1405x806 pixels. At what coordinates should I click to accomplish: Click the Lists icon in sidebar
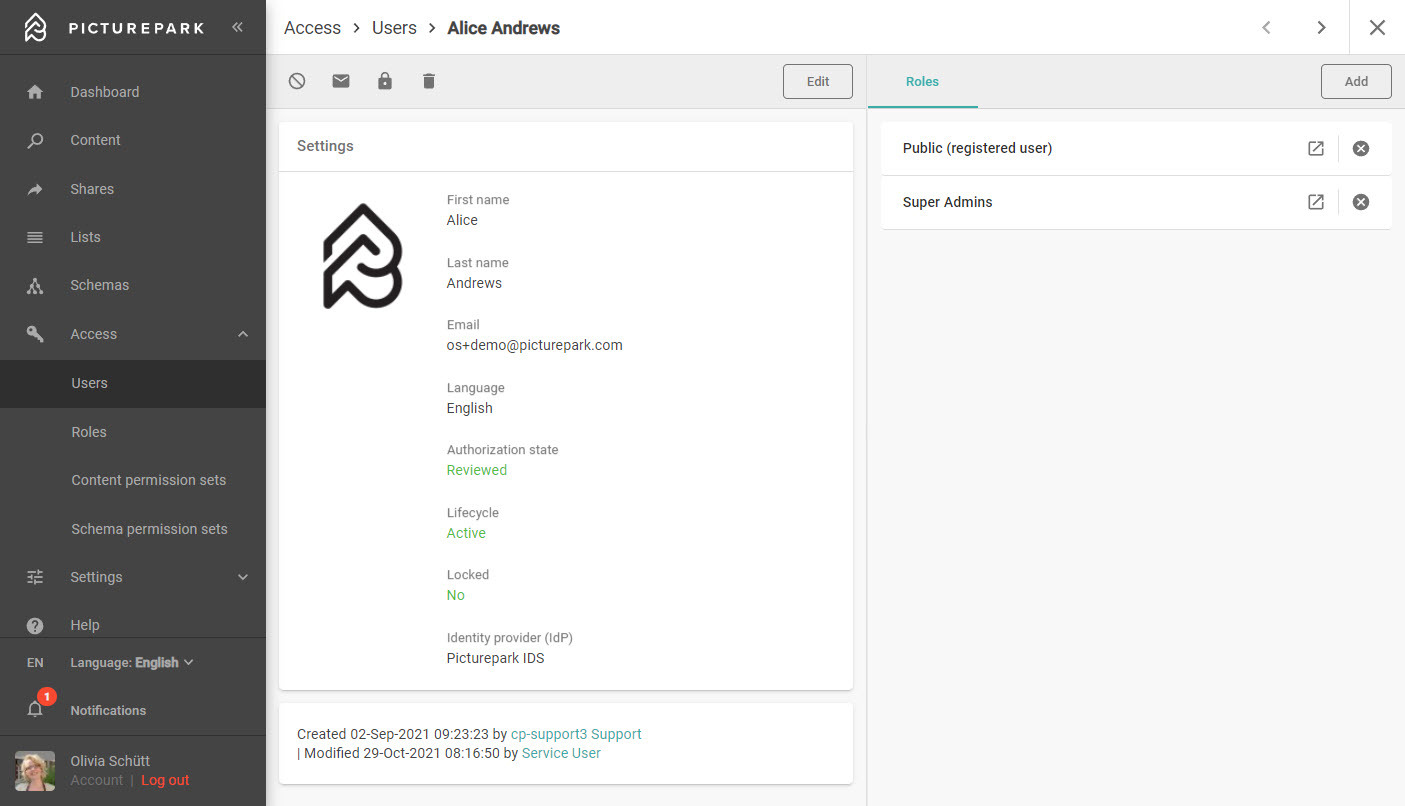point(35,237)
